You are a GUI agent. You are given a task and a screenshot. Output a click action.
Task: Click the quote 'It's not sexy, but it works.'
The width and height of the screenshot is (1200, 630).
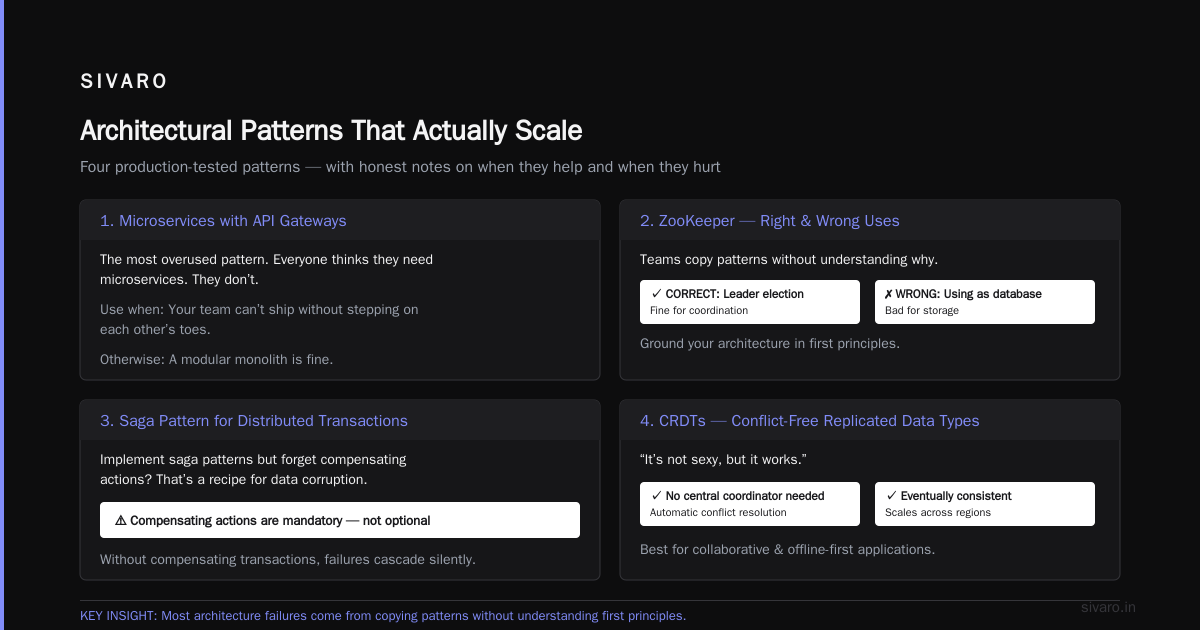tap(723, 460)
